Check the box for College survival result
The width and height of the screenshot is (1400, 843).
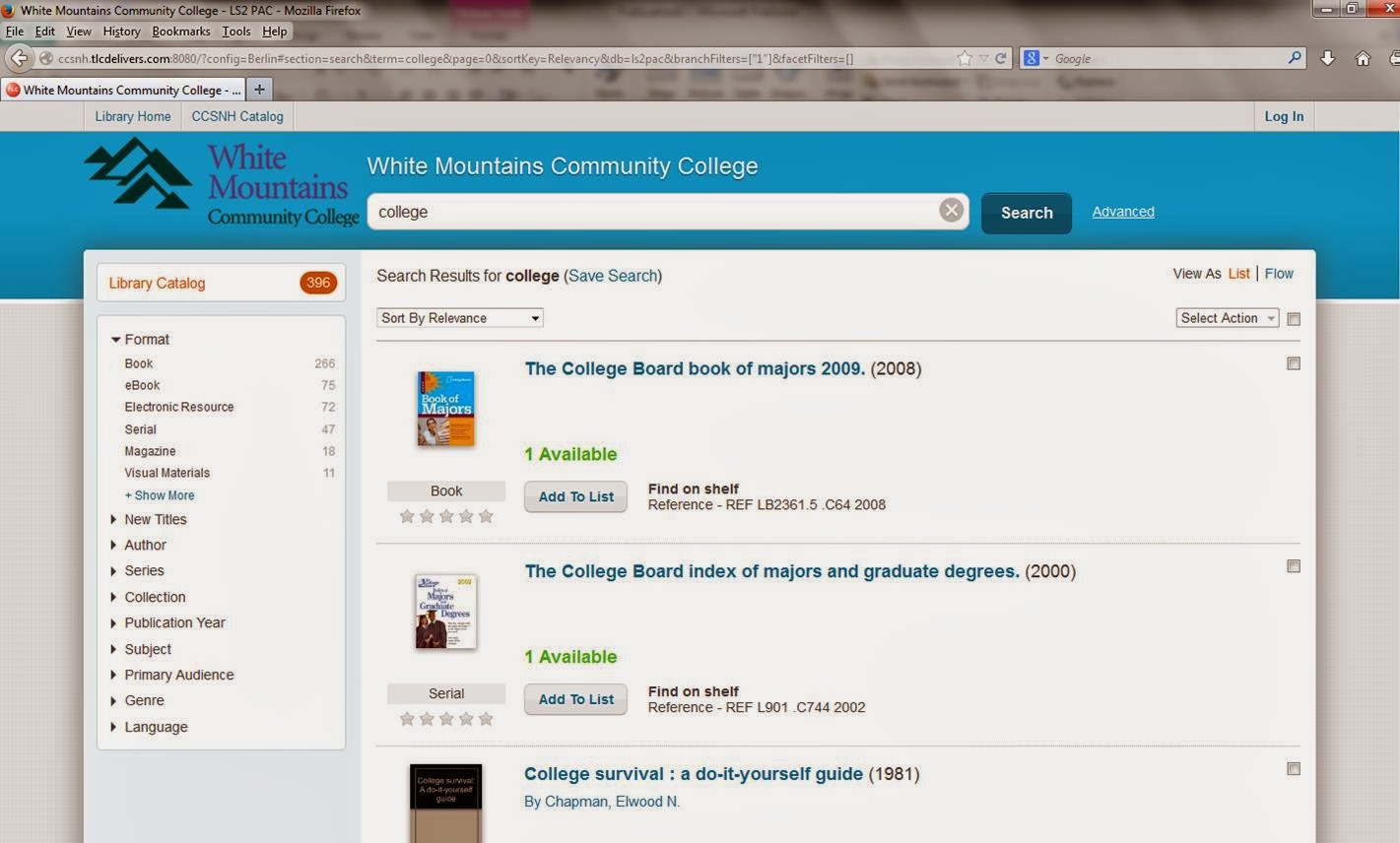click(1294, 769)
